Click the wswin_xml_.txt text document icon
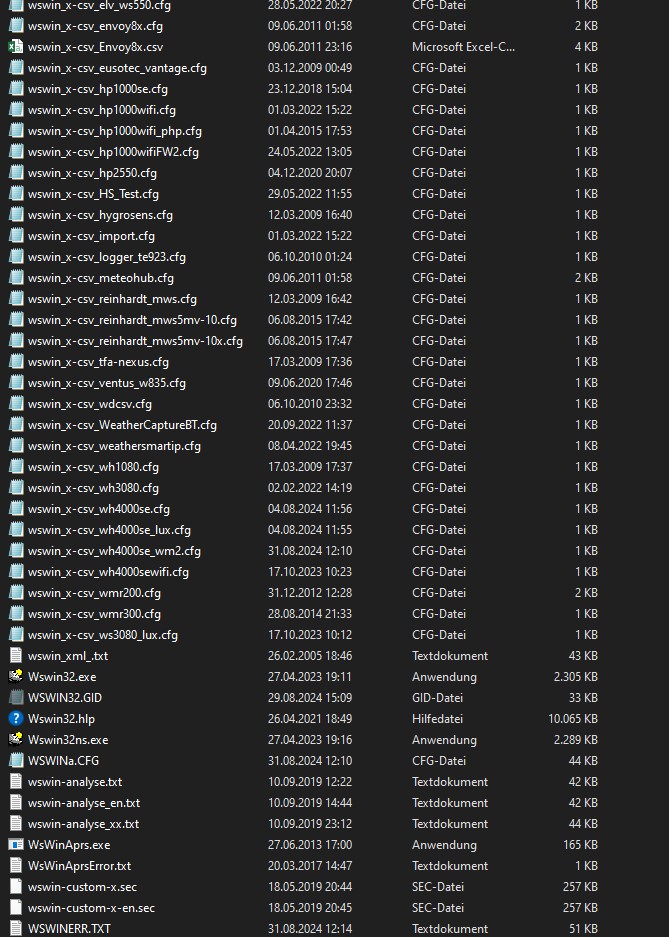Image resolution: width=669 pixels, height=937 pixels. 16,656
